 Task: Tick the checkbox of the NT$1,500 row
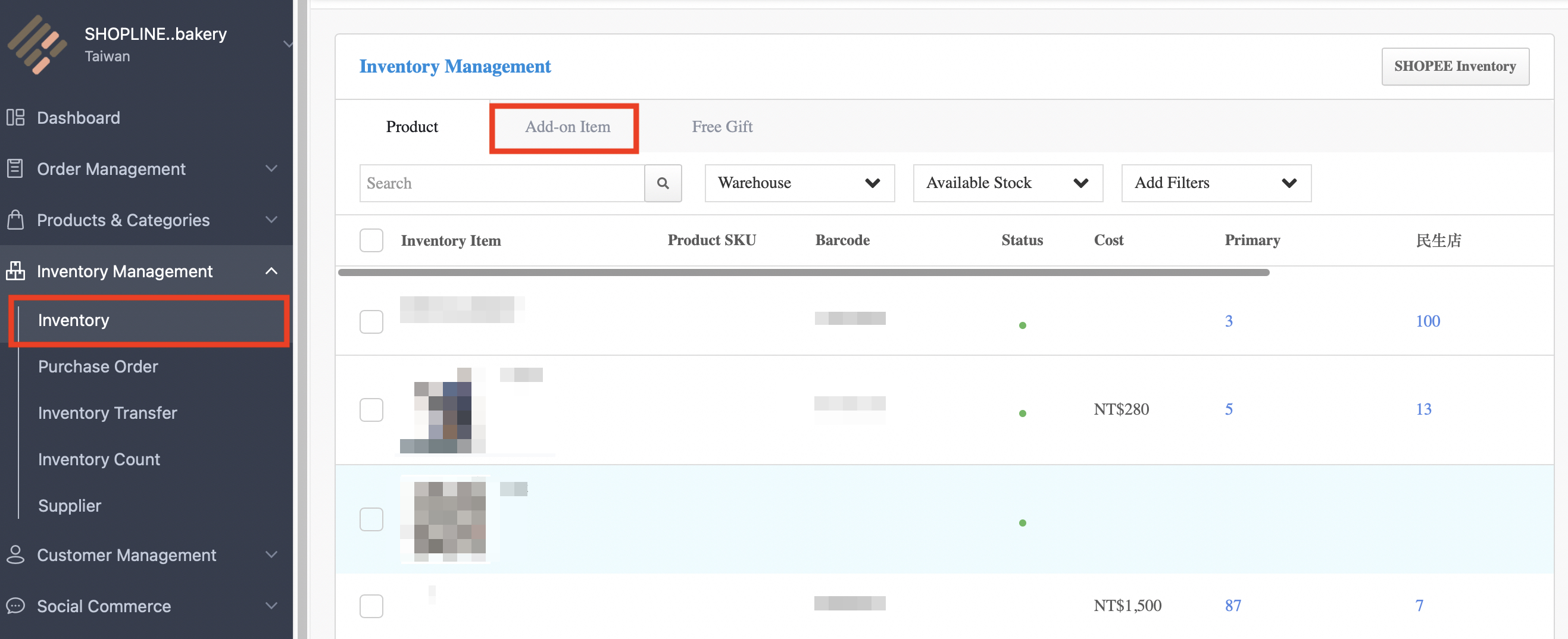click(x=371, y=606)
